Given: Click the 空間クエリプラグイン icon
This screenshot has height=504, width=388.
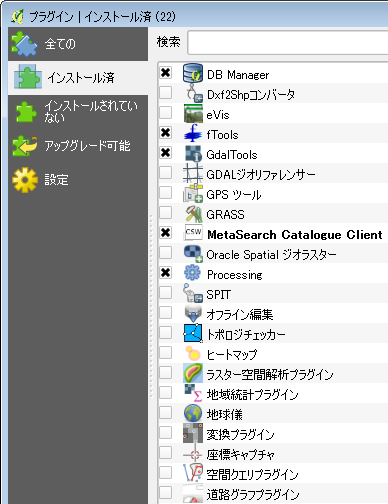Looking at the screenshot, I should coord(193,473).
